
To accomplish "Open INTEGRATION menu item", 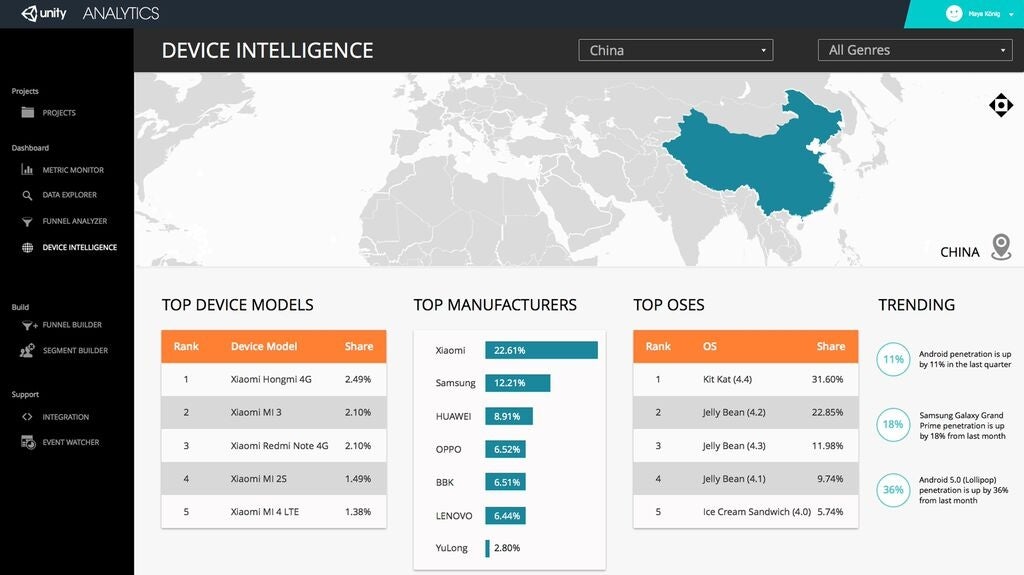I will [x=65, y=417].
